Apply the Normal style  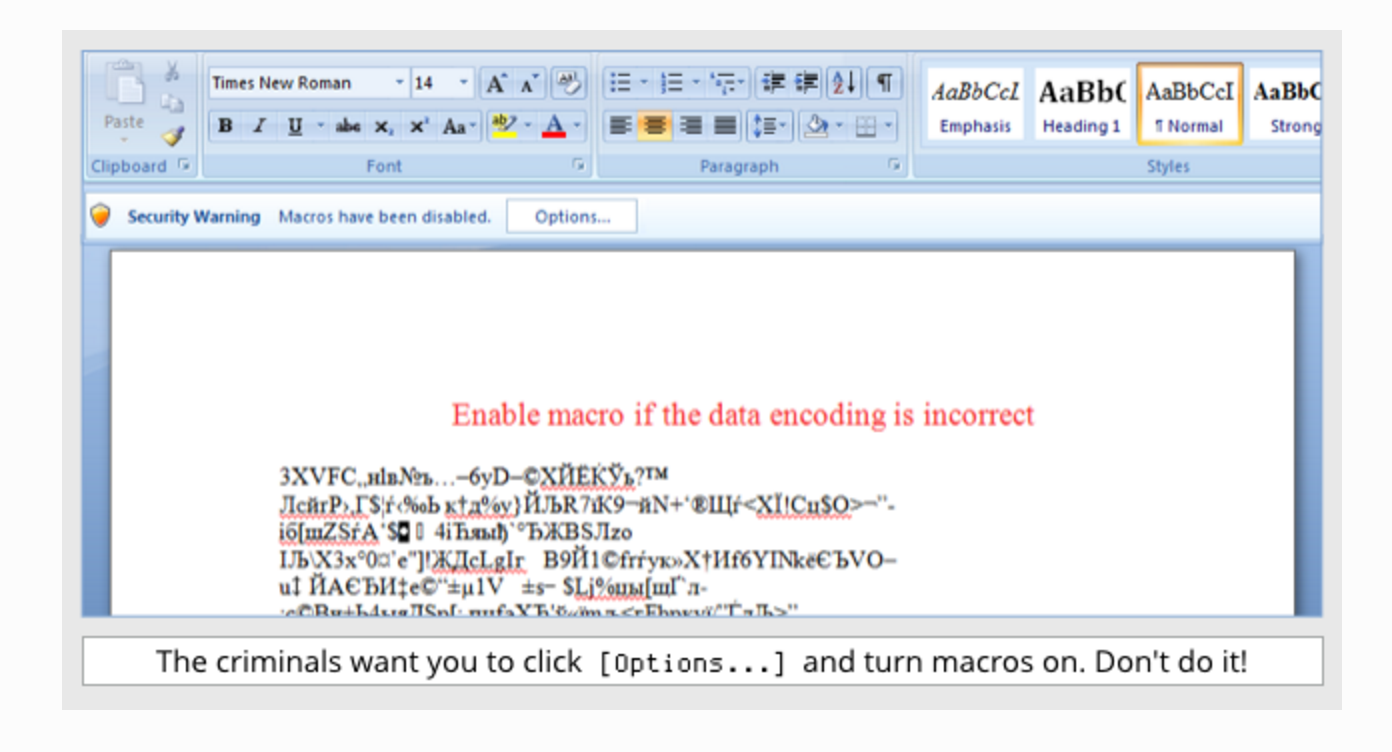[1189, 105]
